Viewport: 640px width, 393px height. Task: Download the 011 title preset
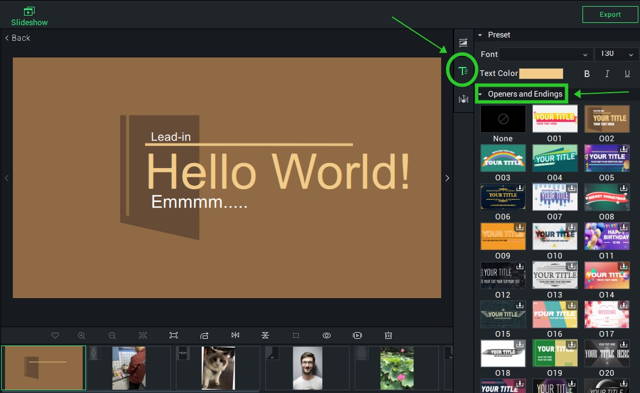click(x=623, y=227)
